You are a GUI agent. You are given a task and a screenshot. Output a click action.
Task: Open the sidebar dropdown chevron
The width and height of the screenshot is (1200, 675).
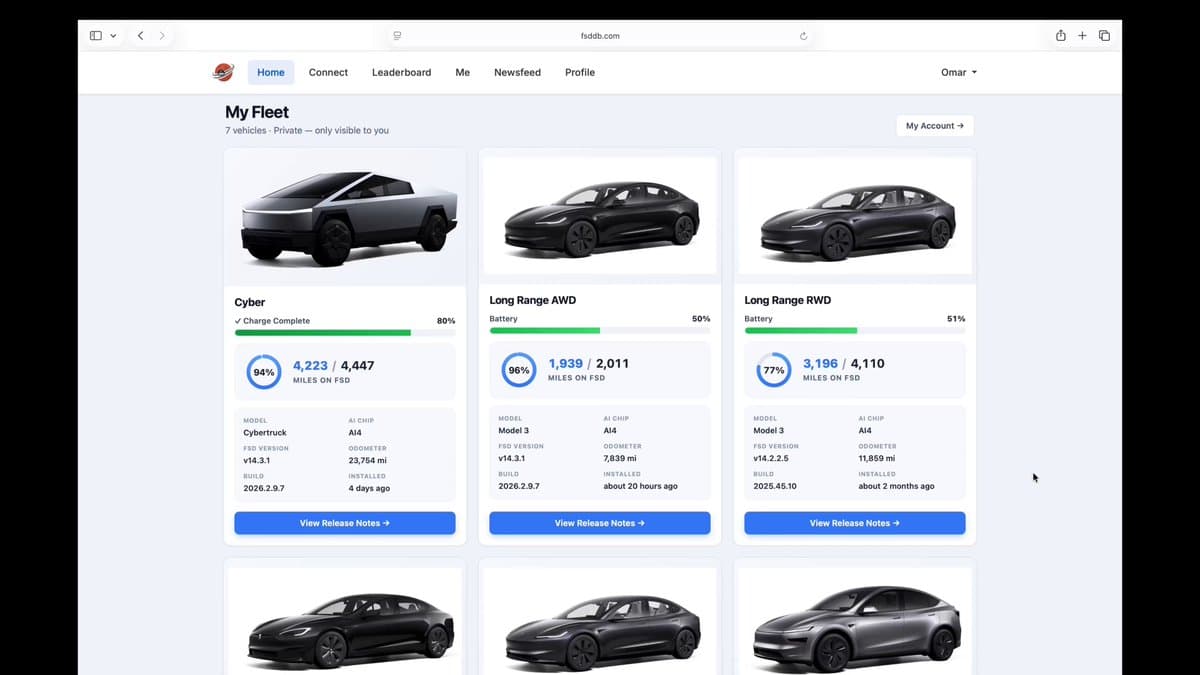(113, 36)
